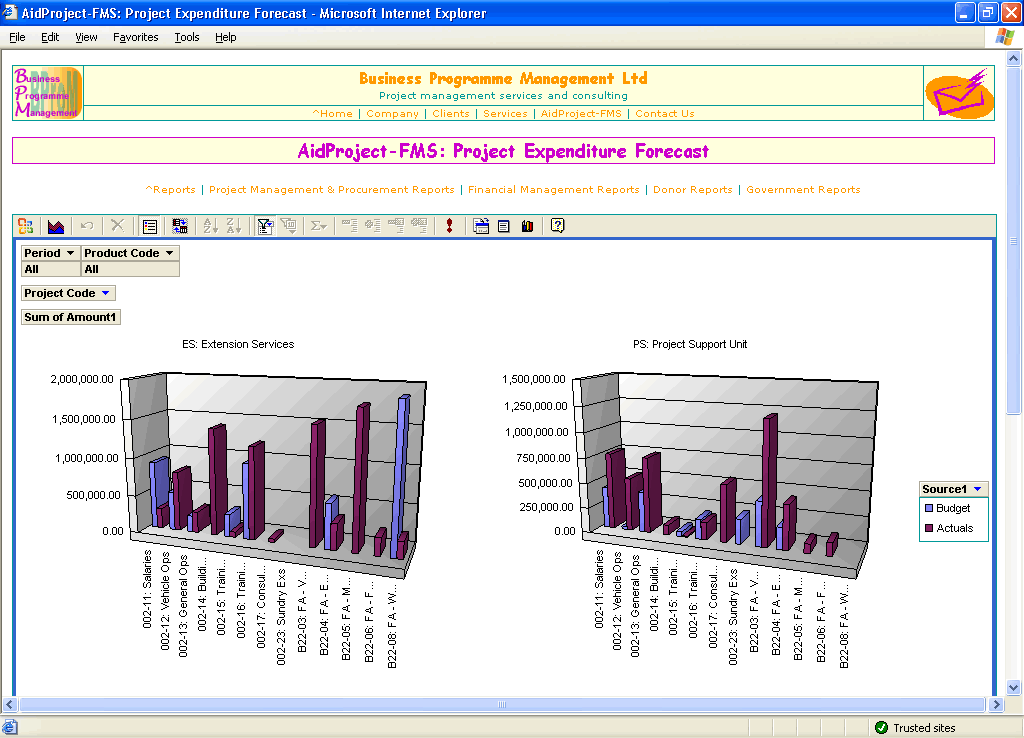
Task: Open the Edit menu
Action: pos(50,37)
